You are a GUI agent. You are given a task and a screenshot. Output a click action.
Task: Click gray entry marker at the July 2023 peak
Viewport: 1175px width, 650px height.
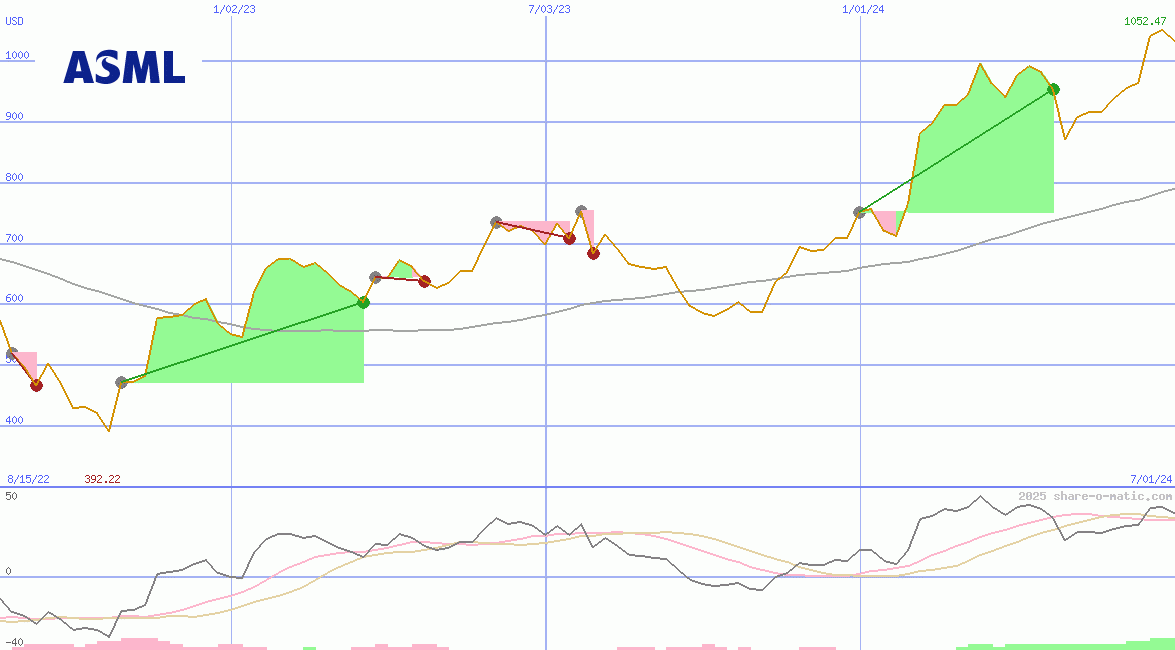(x=581, y=211)
